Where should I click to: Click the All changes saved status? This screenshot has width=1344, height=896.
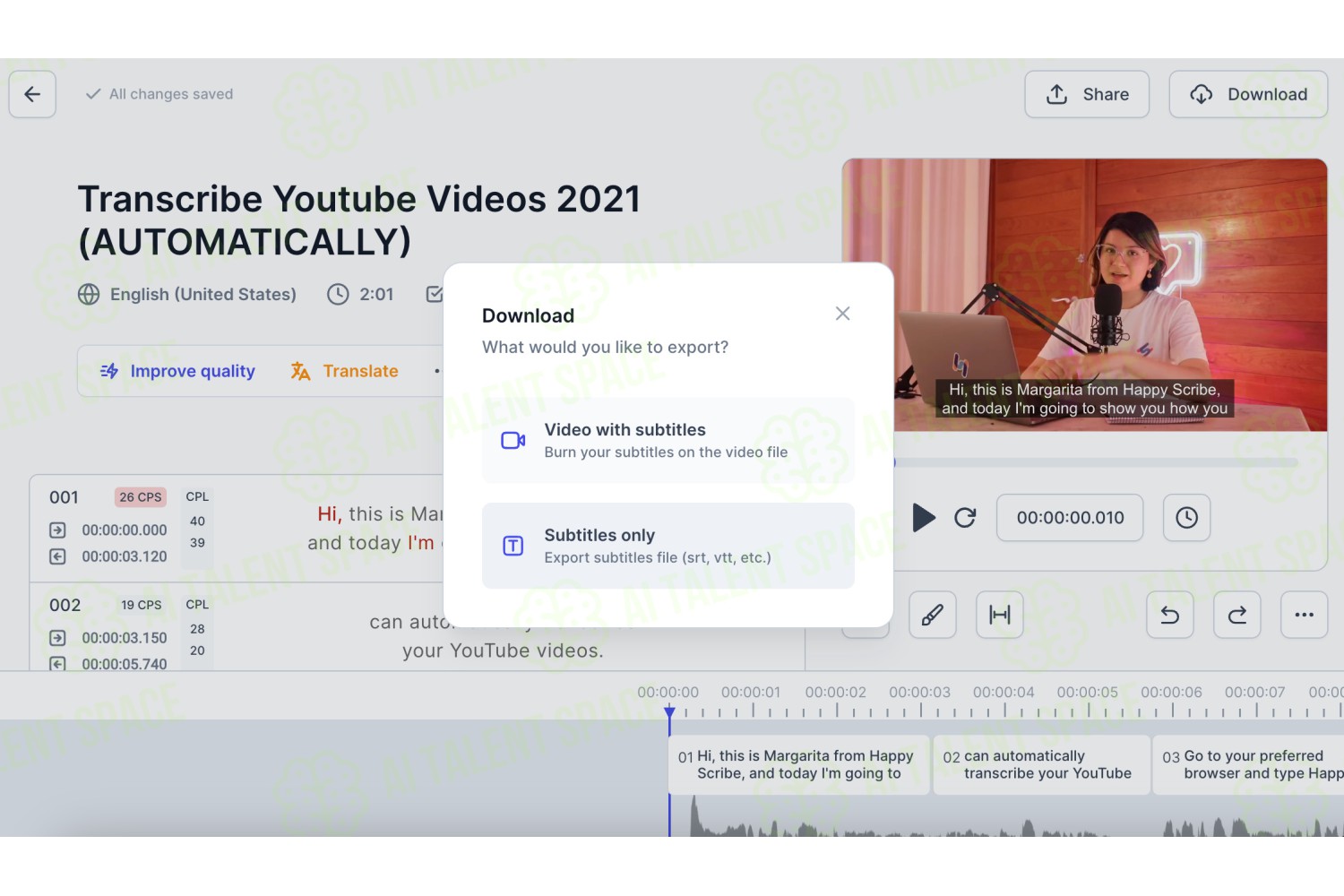159,94
